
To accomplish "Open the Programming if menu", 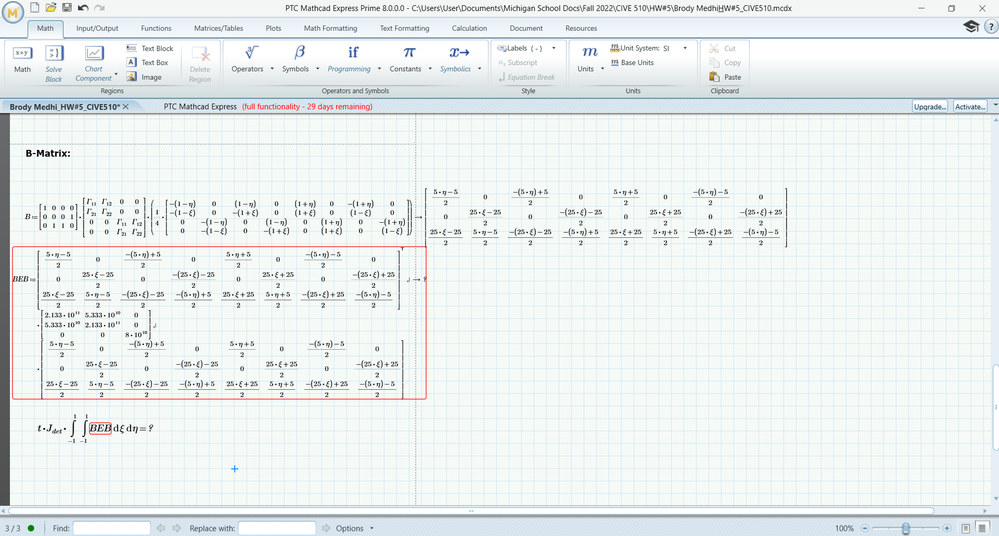I will pyautogui.click(x=353, y=52).
